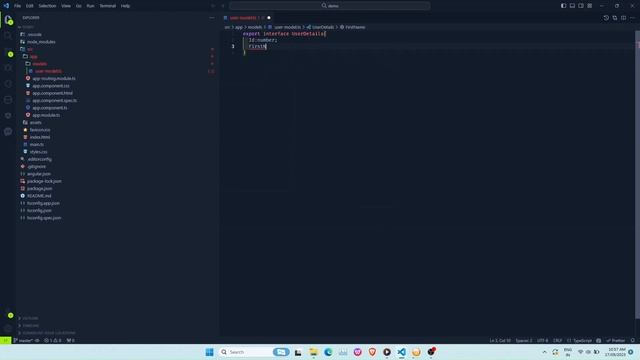Open user model file in Explorer tree
Viewport: 640px width, 360px height.
point(48,71)
